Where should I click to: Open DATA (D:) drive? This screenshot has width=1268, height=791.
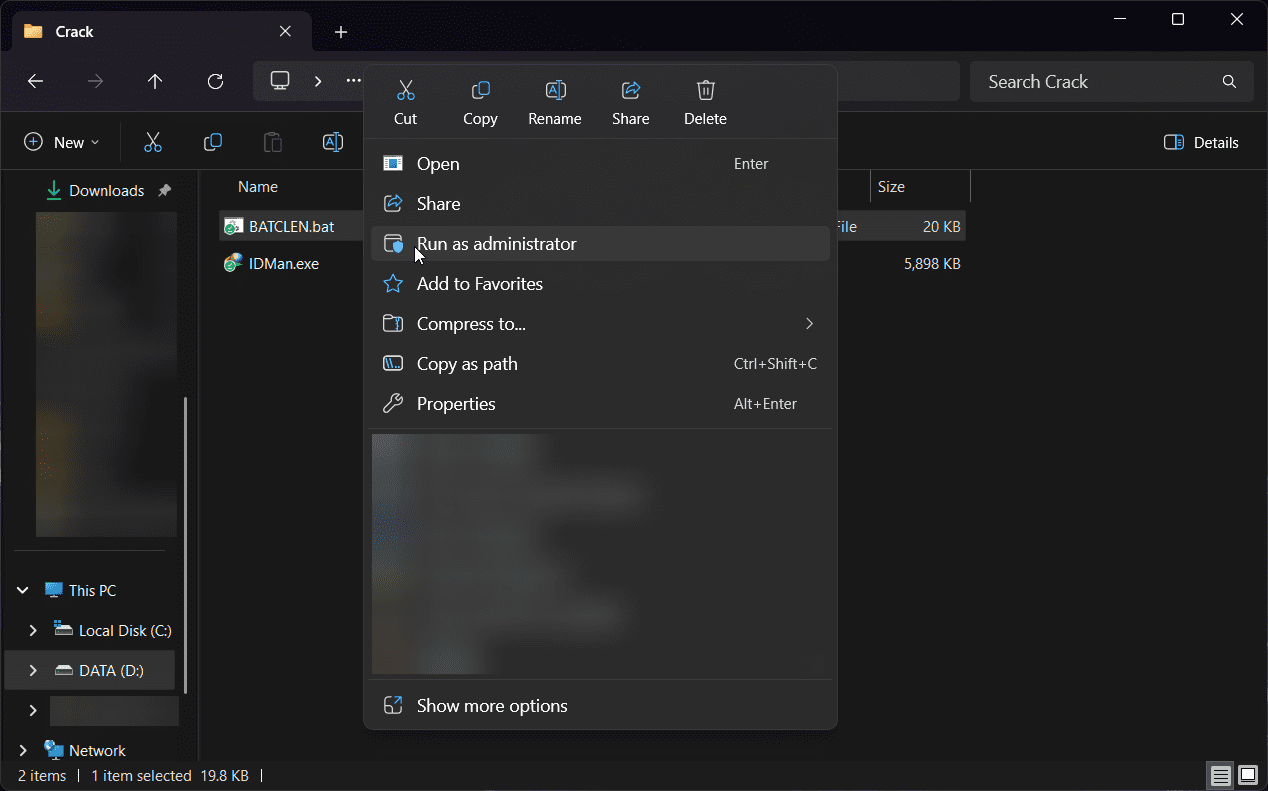click(x=111, y=671)
